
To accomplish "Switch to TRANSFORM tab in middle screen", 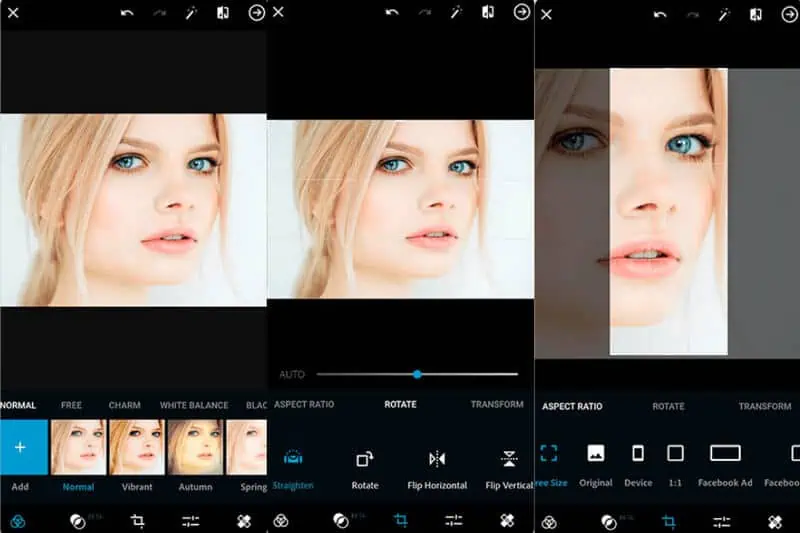I will click(x=497, y=404).
